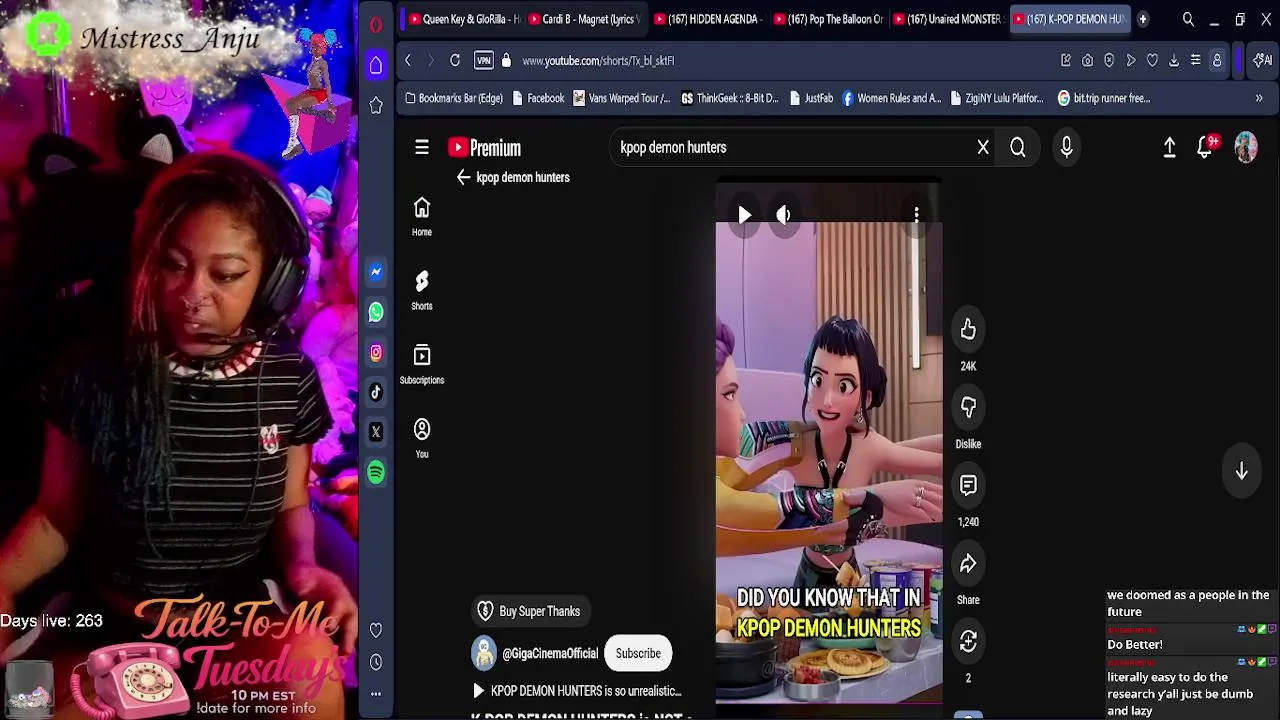Viewport: 1280px width, 720px height.
Task: Open the Home section in YouTube sidebar
Action: tap(422, 216)
